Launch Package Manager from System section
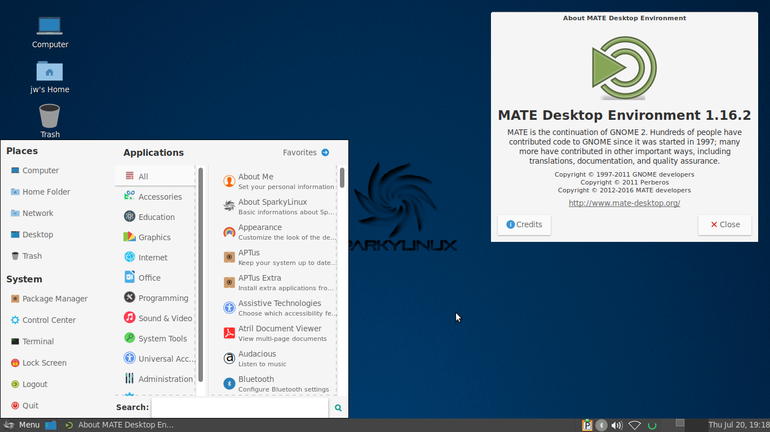Viewport: 770px width, 432px height. 49,298
